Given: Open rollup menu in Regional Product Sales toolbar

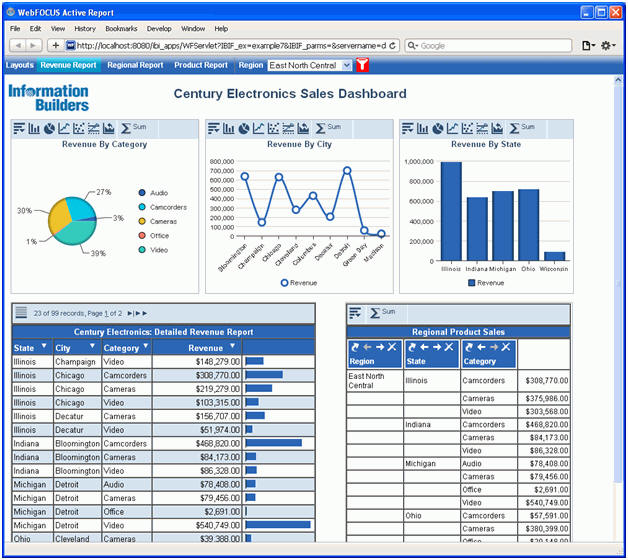Looking at the screenshot, I should pos(355,313).
